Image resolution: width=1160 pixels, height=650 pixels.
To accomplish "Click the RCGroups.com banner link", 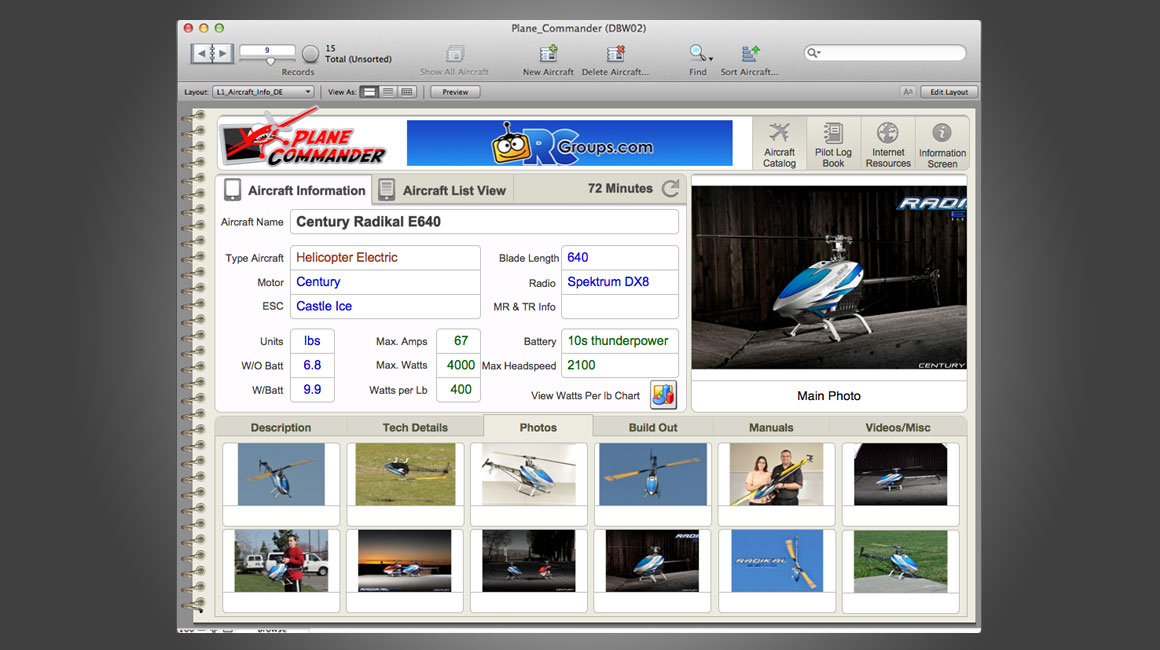I will coord(570,143).
